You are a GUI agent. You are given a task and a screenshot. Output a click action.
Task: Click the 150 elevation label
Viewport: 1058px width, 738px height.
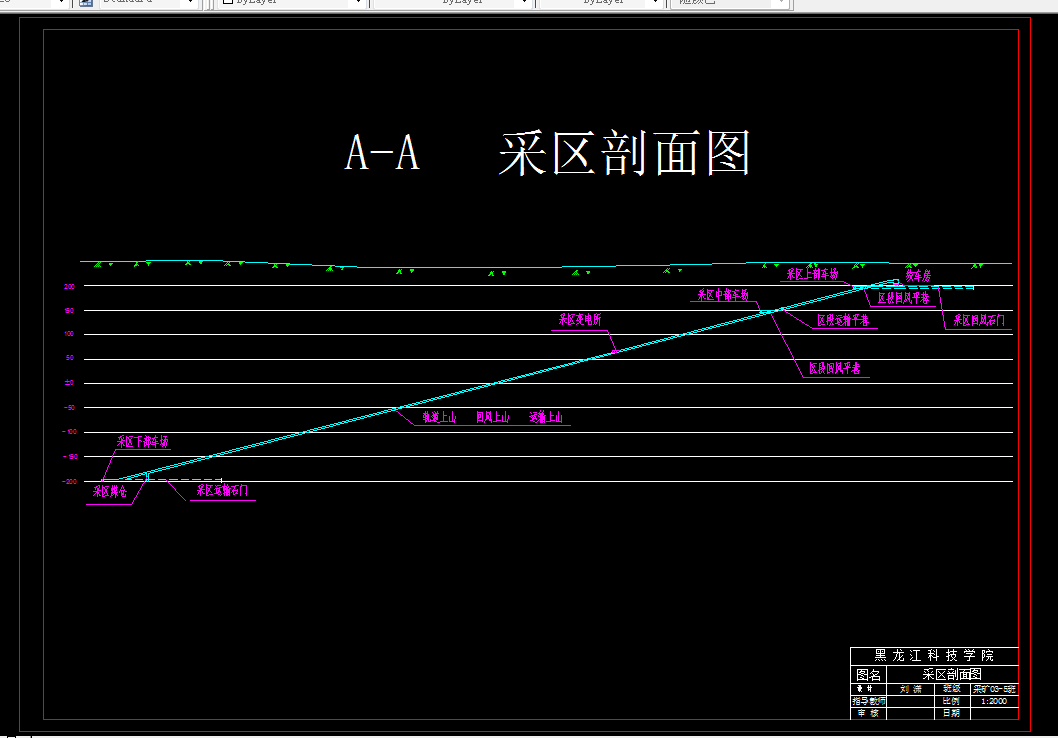[x=69, y=310]
